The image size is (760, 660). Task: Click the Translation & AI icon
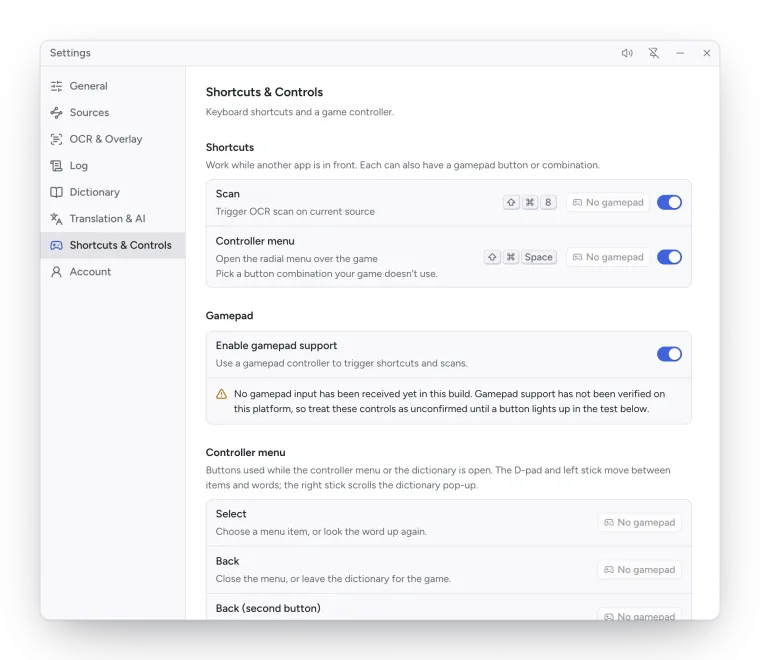tap(56, 219)
